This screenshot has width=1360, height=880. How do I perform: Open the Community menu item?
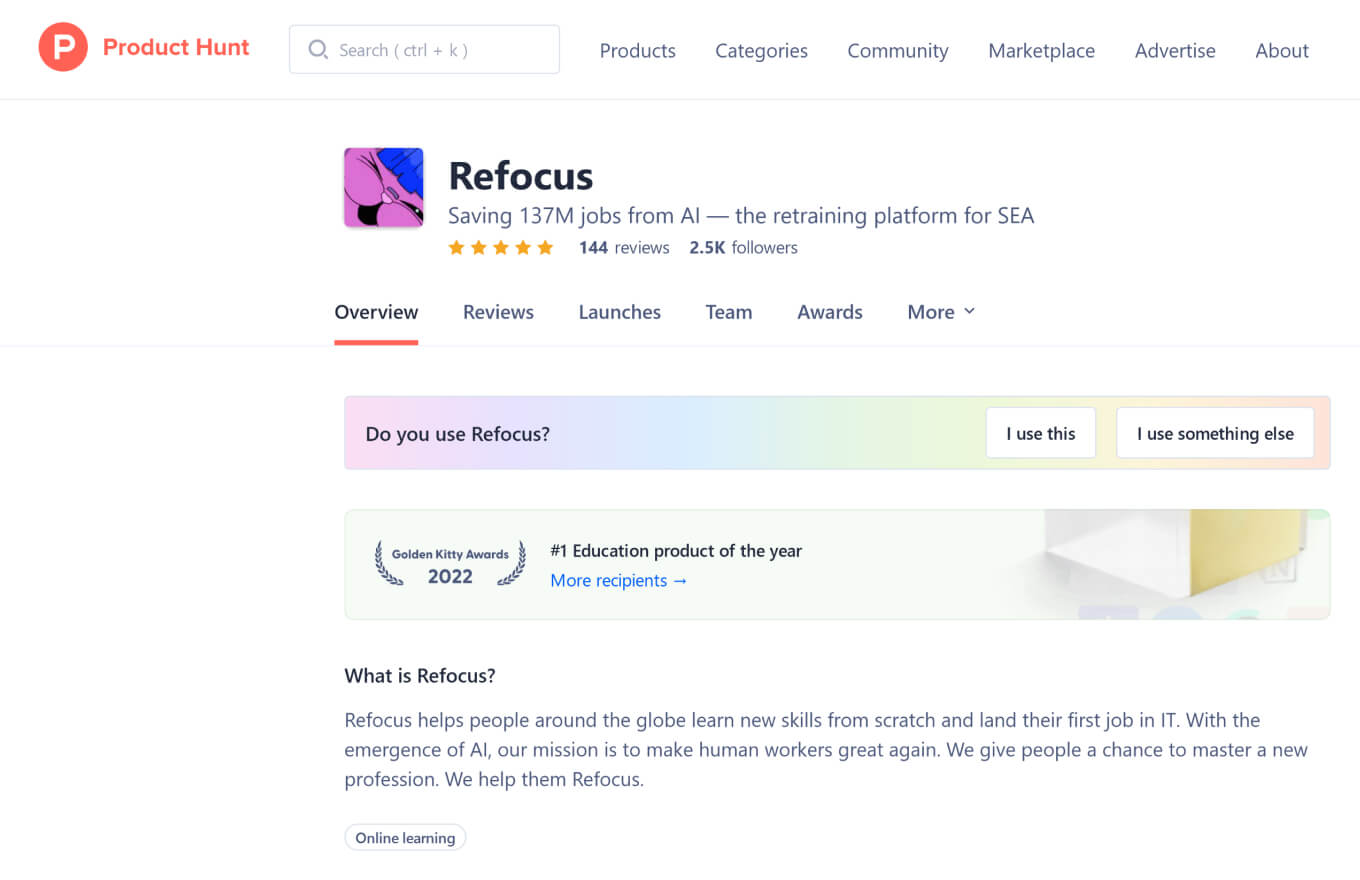[x=897, y=50]
